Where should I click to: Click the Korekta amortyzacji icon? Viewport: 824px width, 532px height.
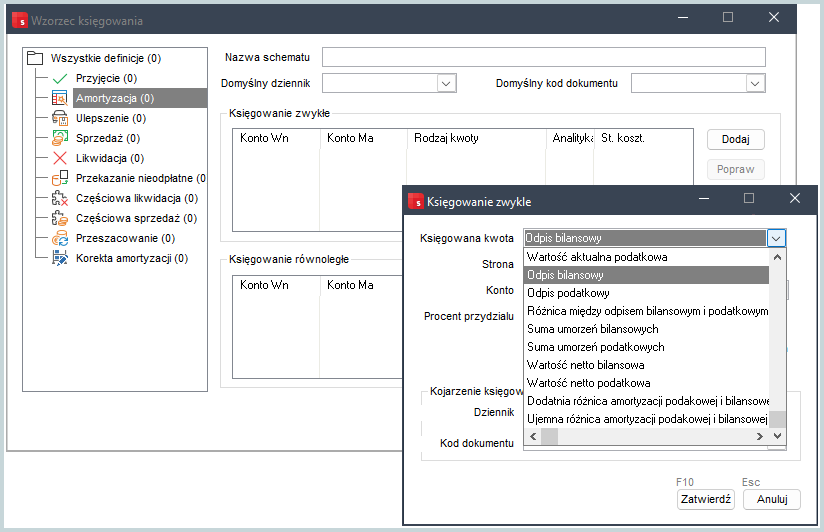pyautogui.click(x=60, y=258)
